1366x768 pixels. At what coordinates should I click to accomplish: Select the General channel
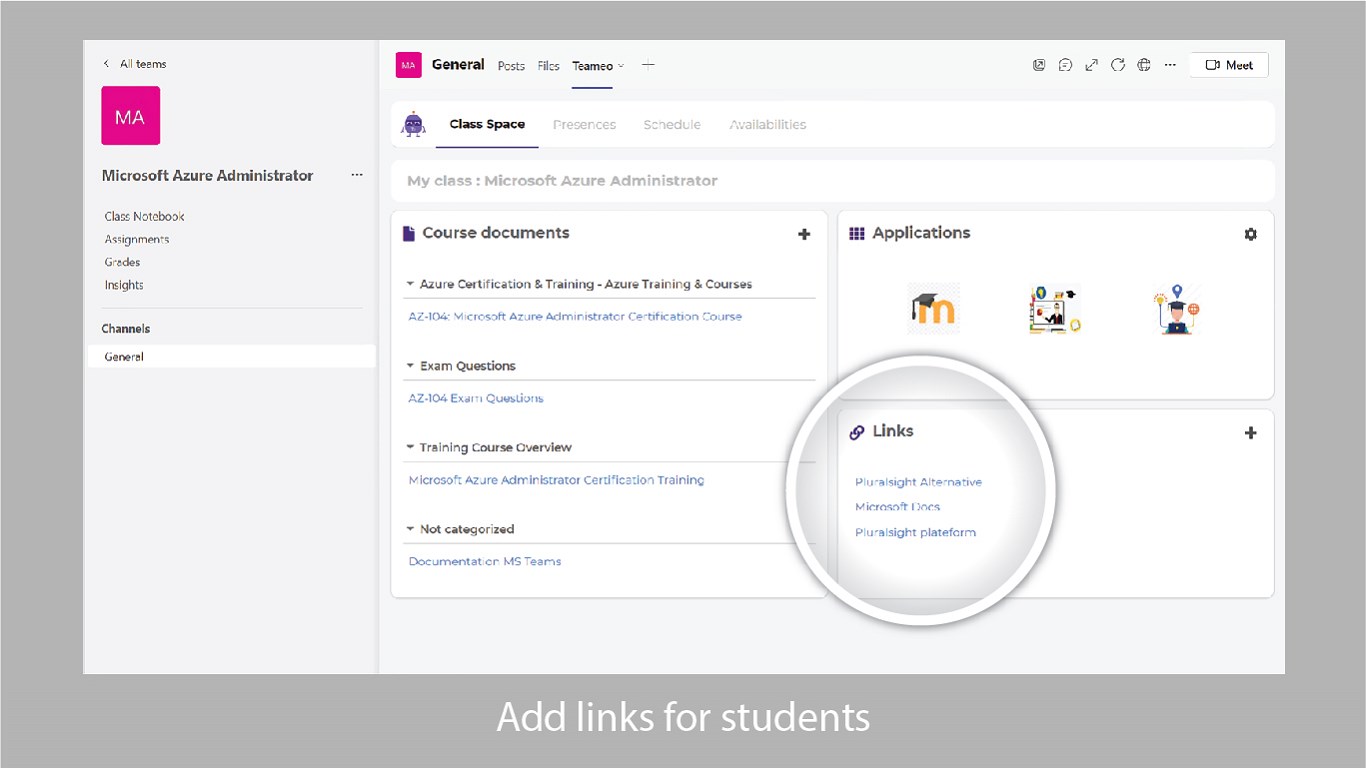coord(232,357)
